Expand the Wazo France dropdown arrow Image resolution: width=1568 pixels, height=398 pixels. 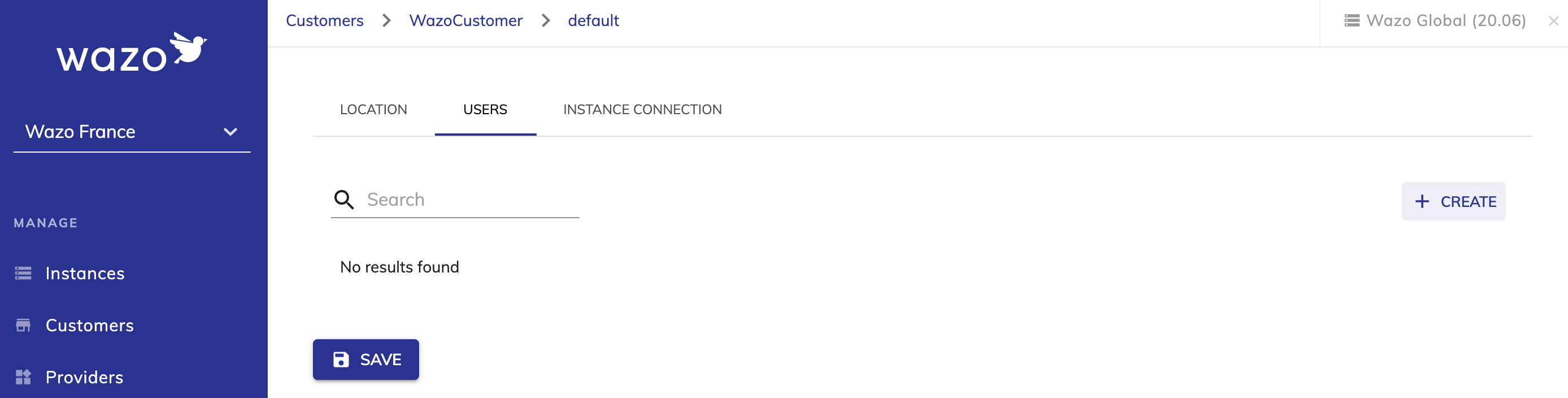click(230, 132)
